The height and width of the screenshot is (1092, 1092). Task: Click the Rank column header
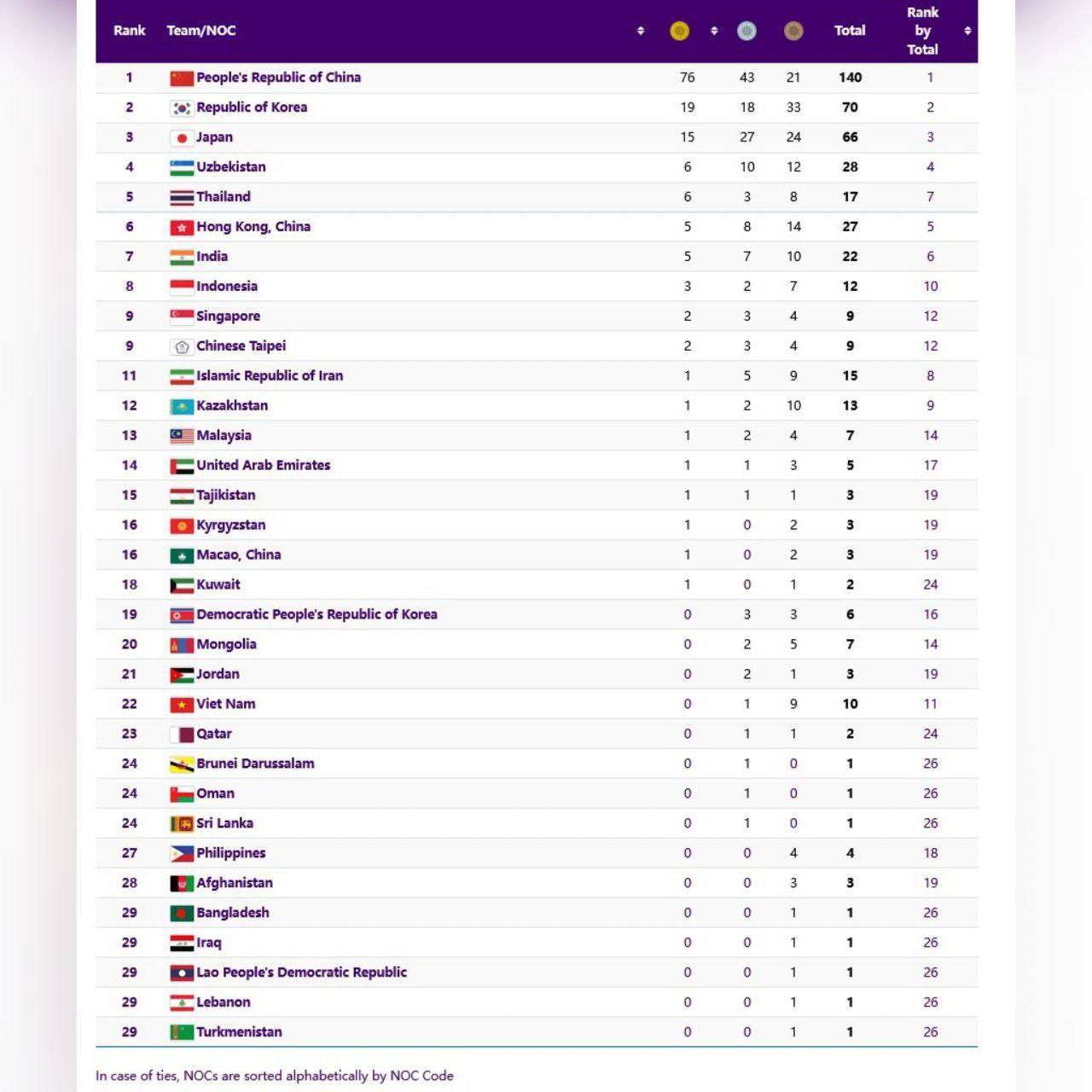click(x=130, y=31)
